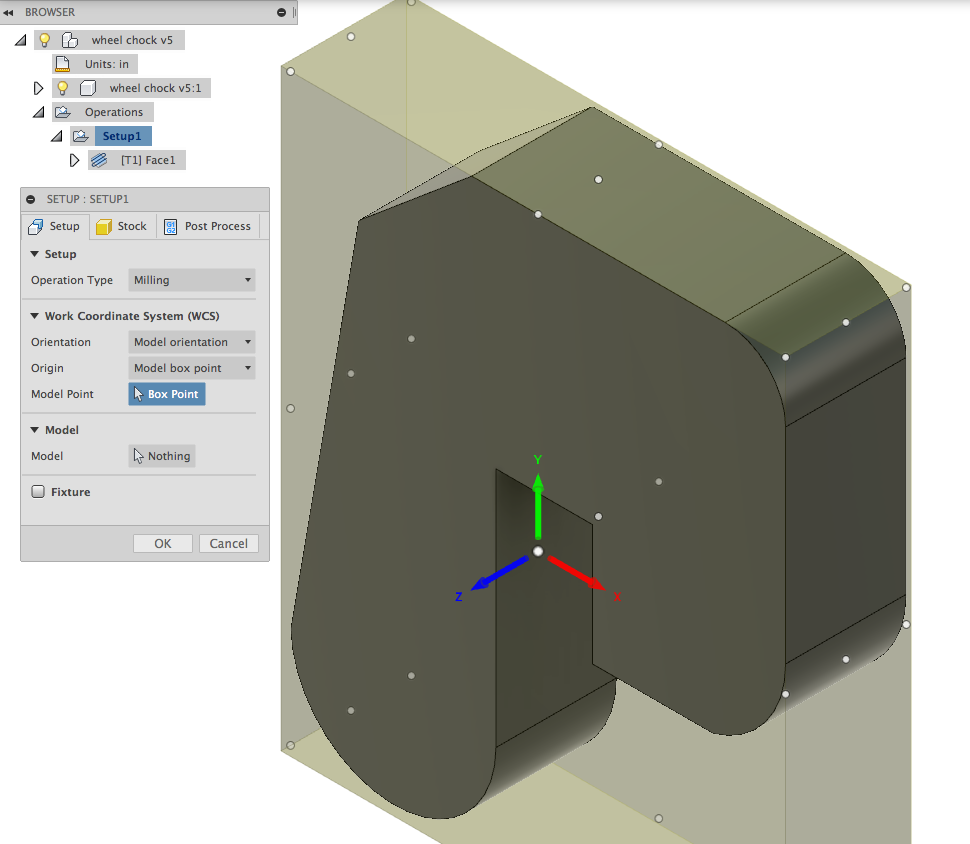970x844 pixels.
Task: Click the Box Point selection button
Action: (x=167, y=394)
